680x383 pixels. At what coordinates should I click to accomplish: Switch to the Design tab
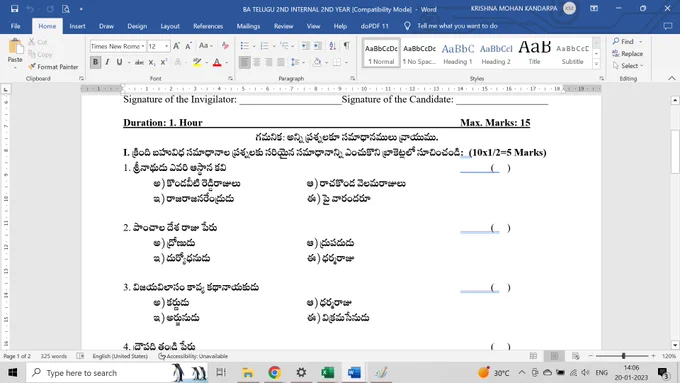point(137,26)
